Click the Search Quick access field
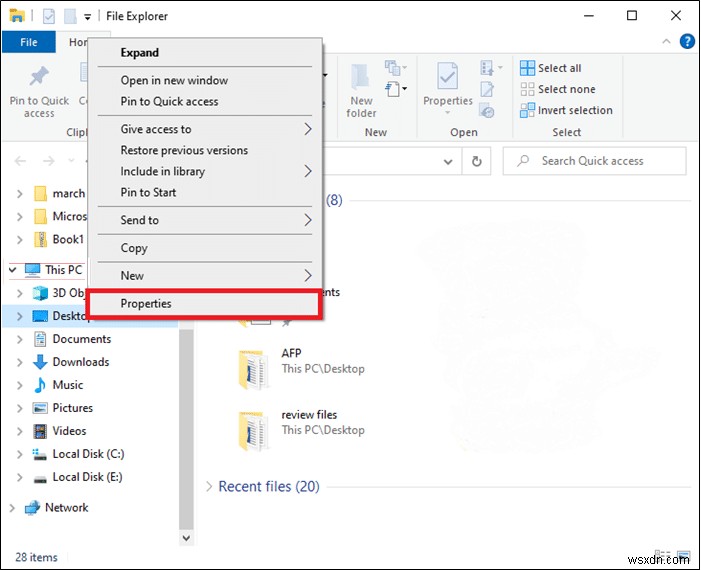 (x=594, y=161)
